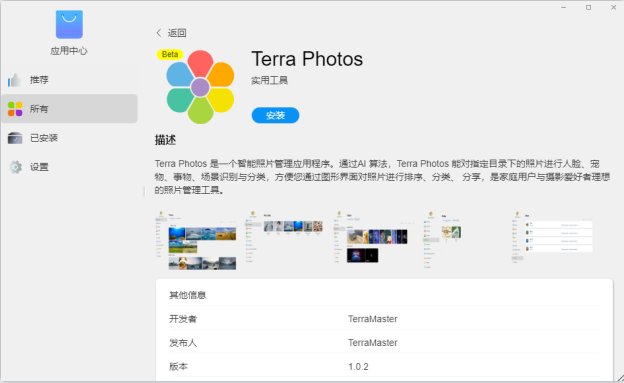Click the 其他信息 heading
The height and width of the screenshot is (383, 624).
pyautogui.click(x=187, y=295)
